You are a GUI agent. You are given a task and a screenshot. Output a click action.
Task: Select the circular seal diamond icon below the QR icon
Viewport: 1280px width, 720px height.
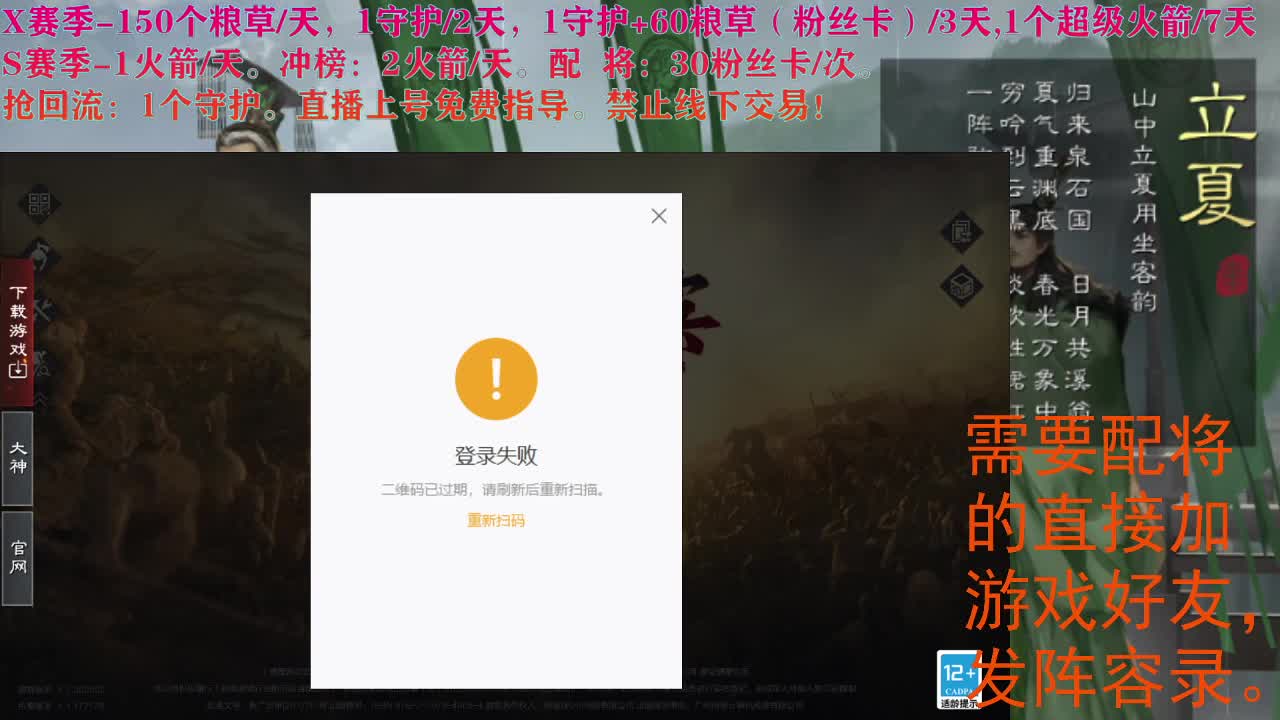[41, 250]
